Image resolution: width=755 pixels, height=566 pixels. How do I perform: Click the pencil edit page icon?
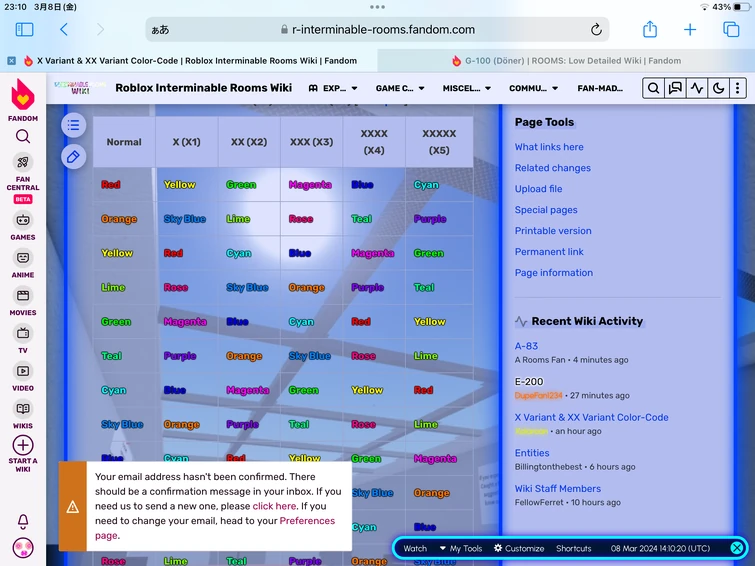74,157
